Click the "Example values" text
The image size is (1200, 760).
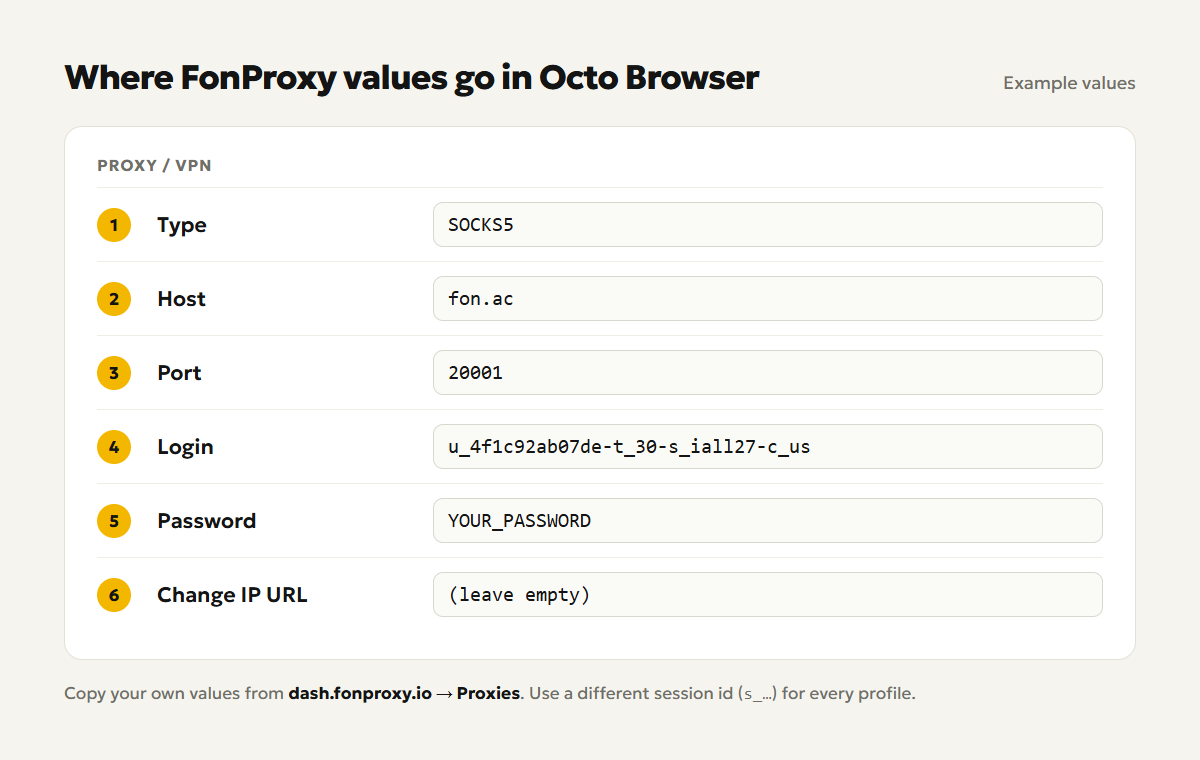point(1069,83)
